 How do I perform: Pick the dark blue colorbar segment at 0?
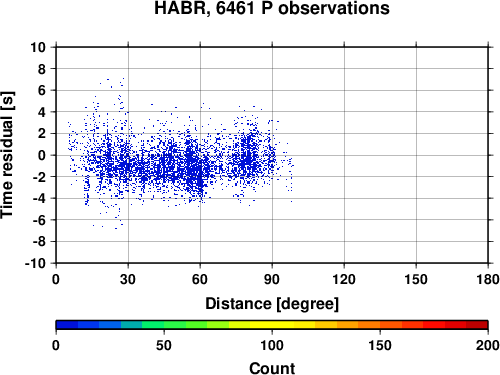click(67, 325)
